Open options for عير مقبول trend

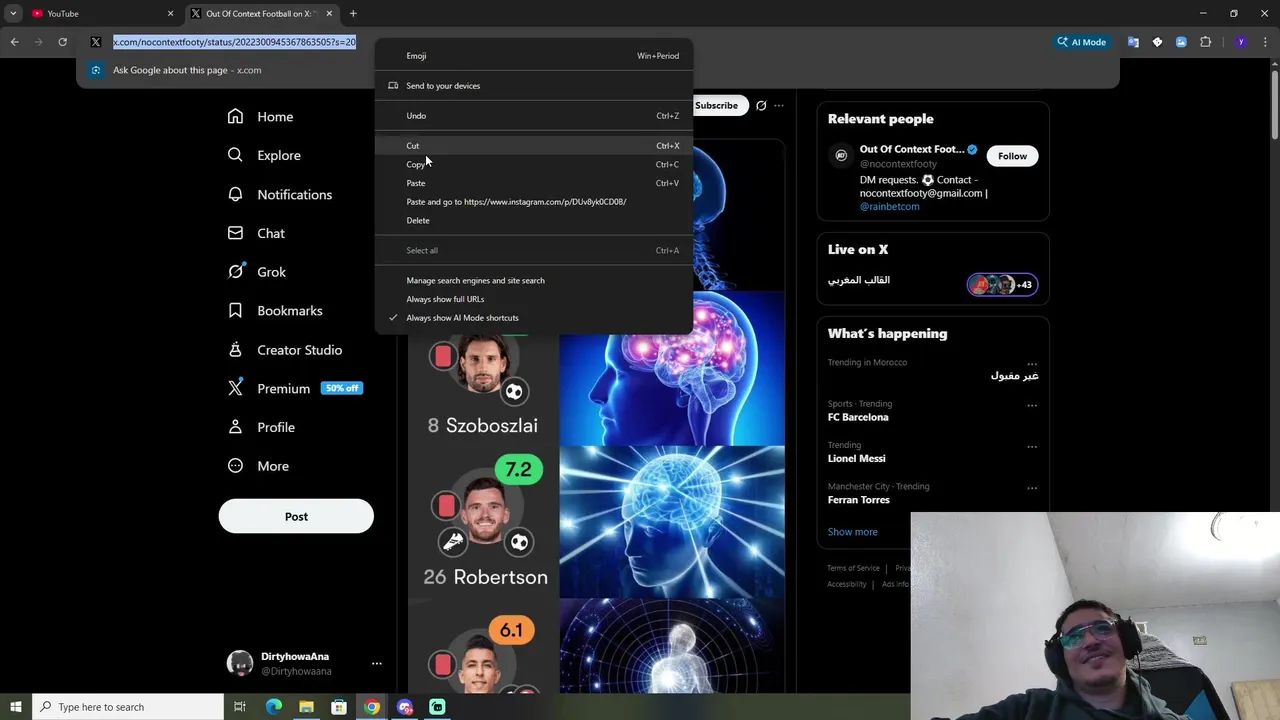tap(1032, 364)
